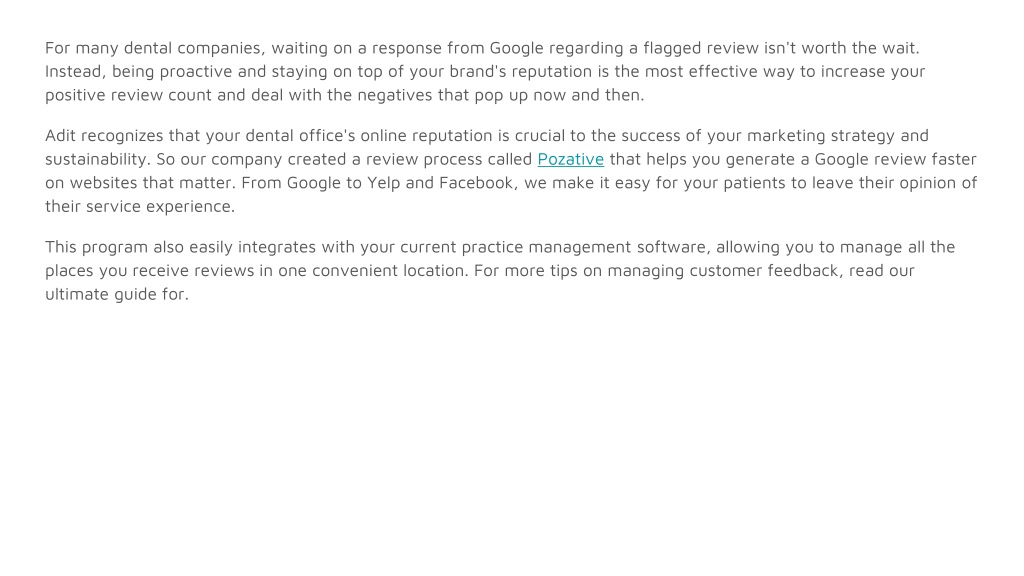Click the text "their service experience."
This screenshot has width=1024, height=576.
click(140, 206)
